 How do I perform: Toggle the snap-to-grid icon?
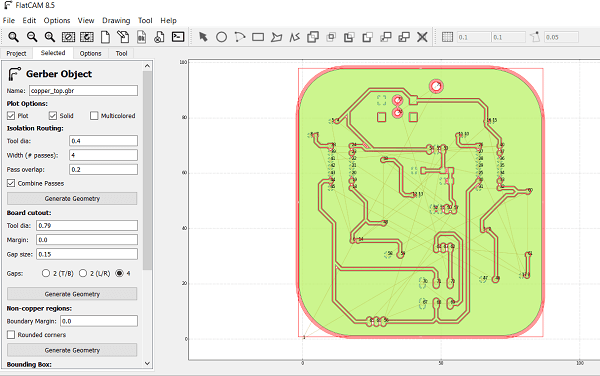coord(447,37)
